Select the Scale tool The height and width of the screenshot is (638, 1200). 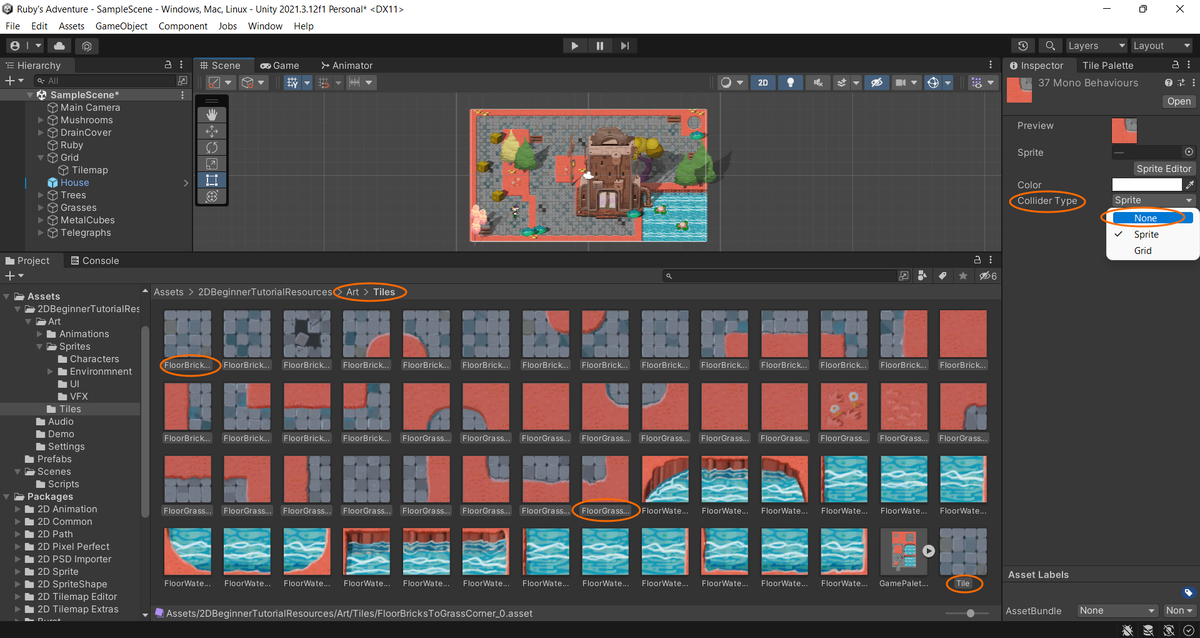click(x=212, y=164)
